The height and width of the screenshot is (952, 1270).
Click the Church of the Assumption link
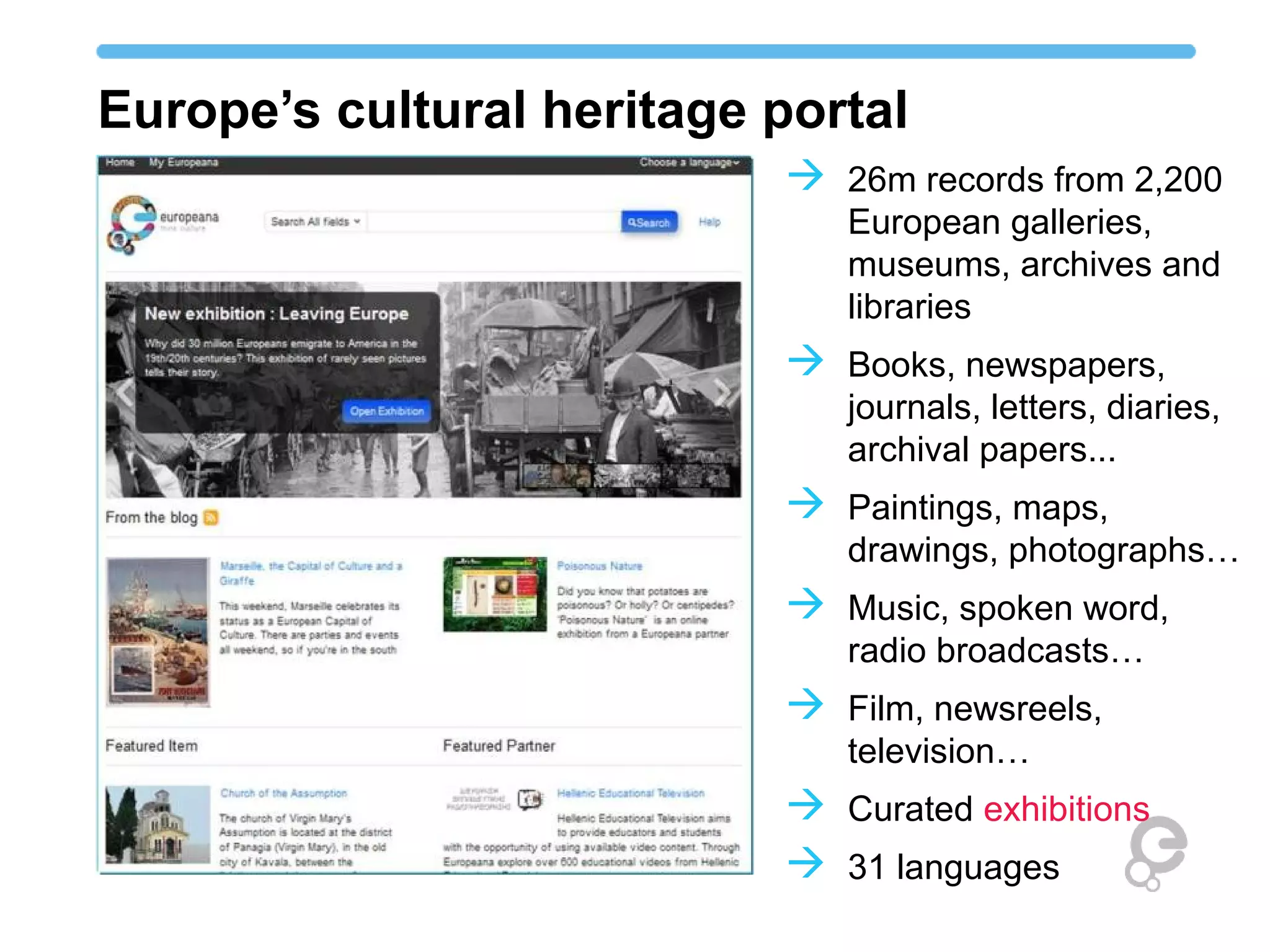pyautogui.click(x=283, y=793)
